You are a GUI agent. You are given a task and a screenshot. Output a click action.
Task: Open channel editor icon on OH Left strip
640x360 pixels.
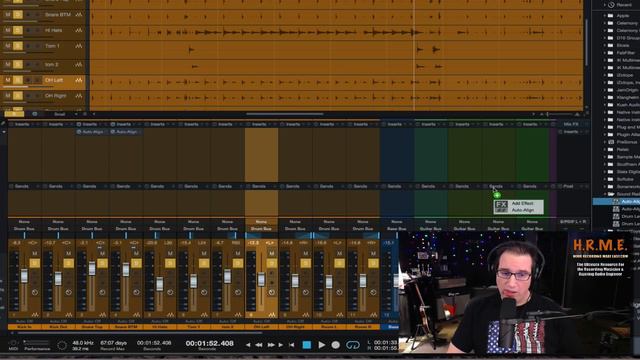[x=272, y=292]
